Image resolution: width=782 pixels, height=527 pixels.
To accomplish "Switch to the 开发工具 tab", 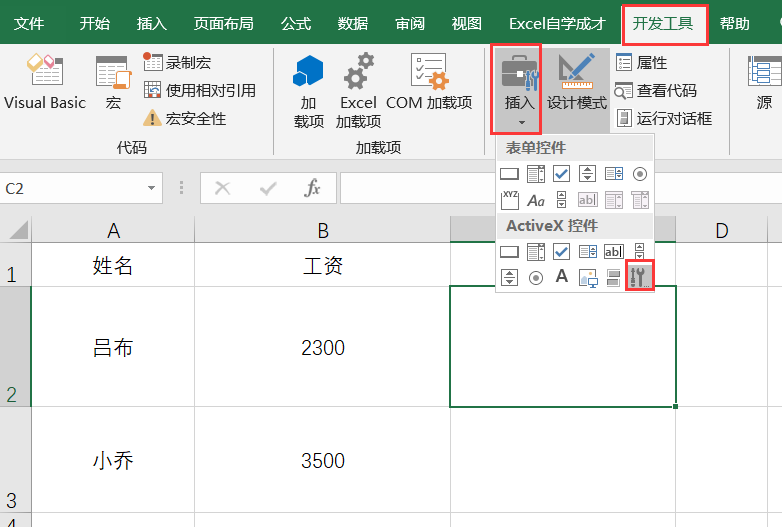I will (663, 23).
